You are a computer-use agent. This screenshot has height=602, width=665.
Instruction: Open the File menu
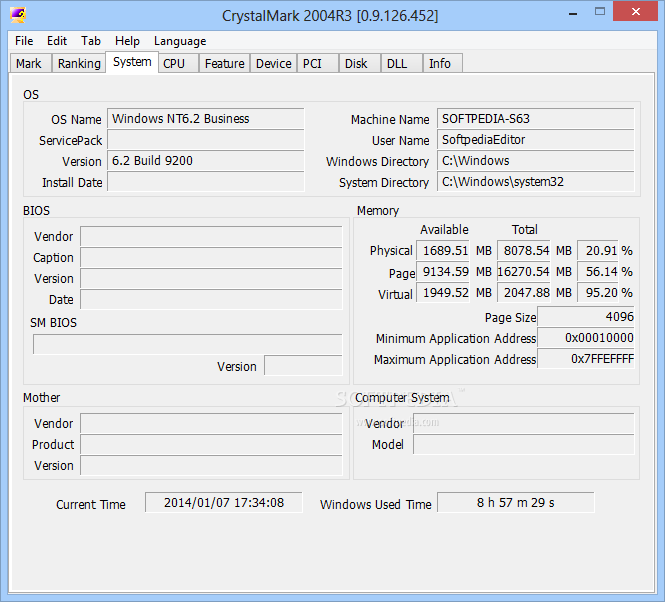[24, 41]
